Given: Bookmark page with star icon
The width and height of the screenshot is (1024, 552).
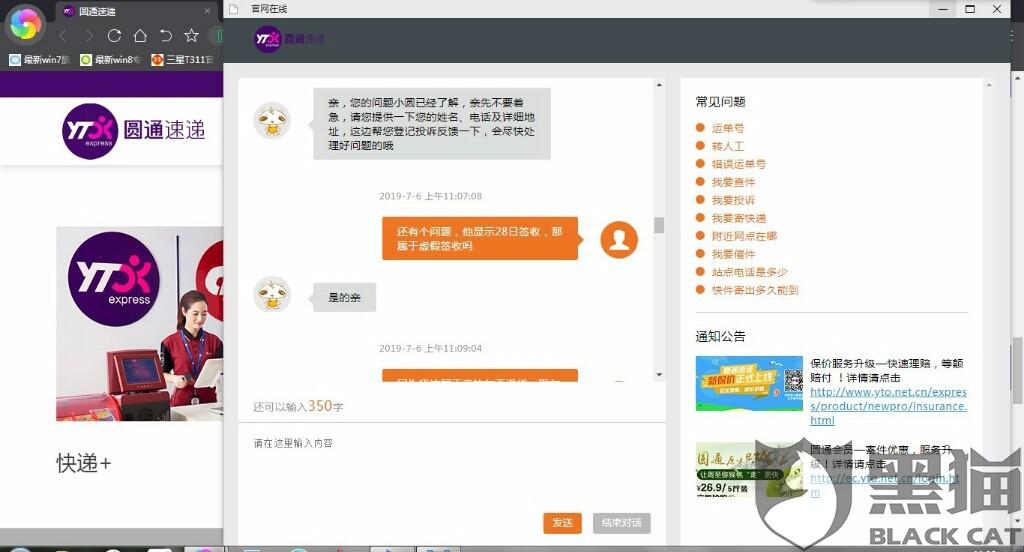Looking at the screenshot, I should pos(191,35).
